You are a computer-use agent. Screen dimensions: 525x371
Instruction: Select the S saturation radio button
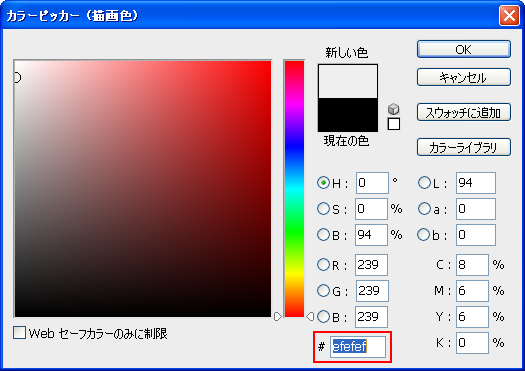pyautogui.click(x=323, y=209)
